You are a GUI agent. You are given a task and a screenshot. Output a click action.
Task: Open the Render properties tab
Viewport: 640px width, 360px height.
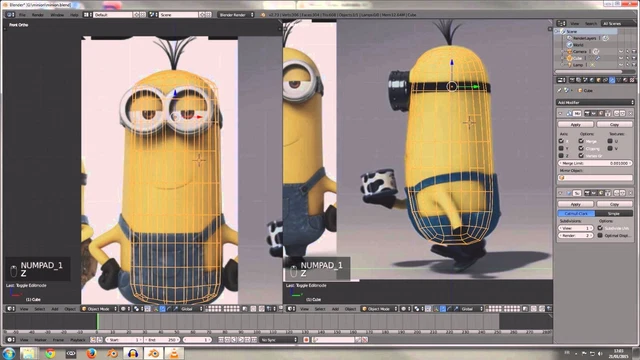click(x=572, y=80)
